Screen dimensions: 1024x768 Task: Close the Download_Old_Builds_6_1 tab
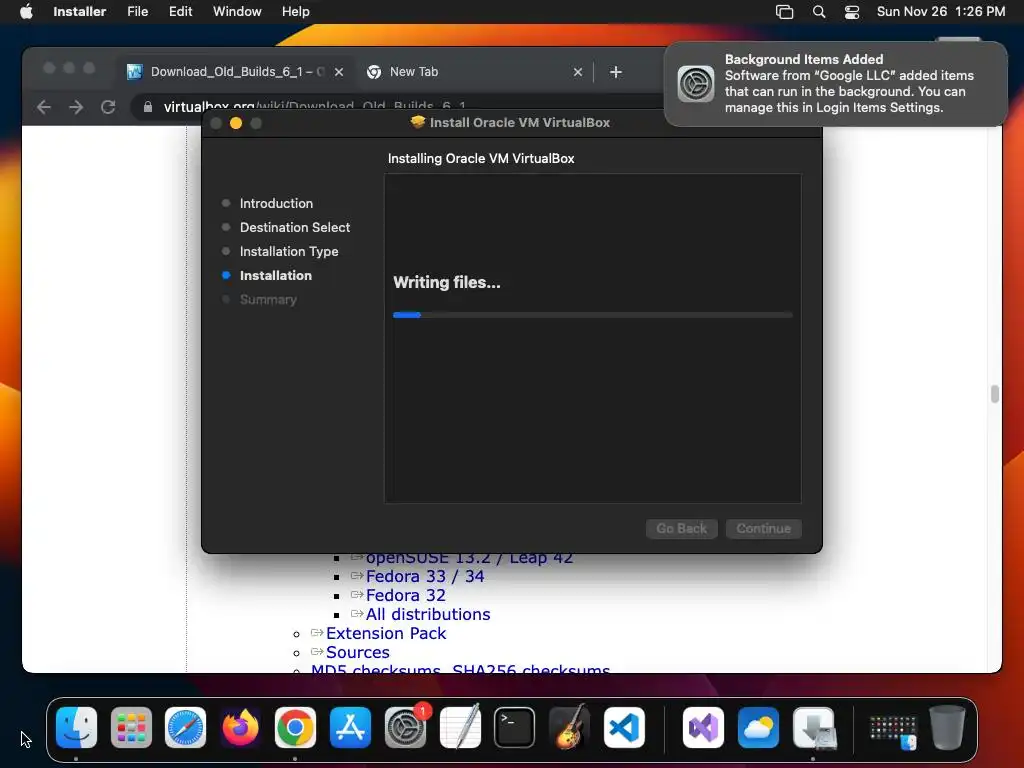[x=339, y=72]
